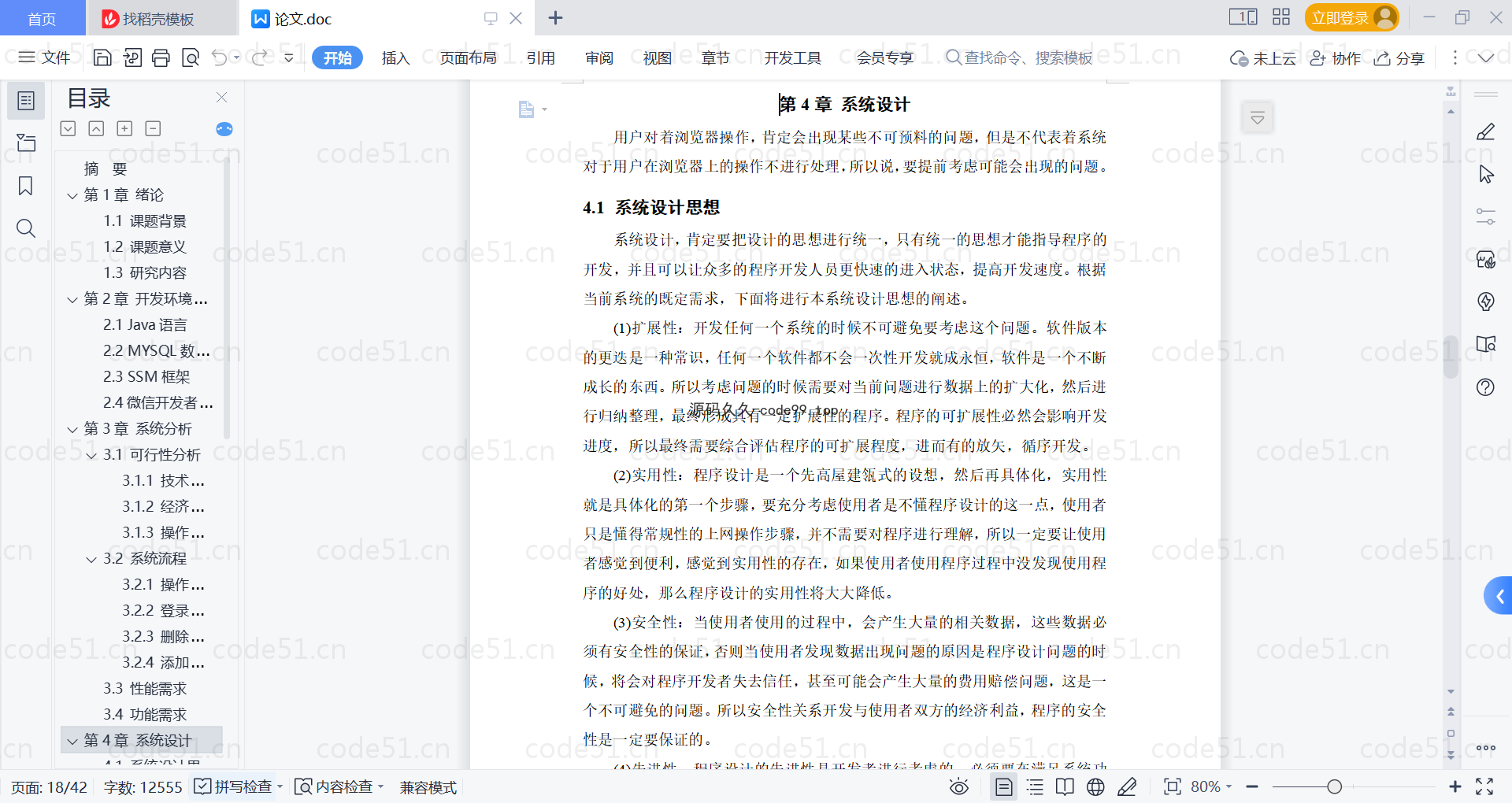Collapse 第 3 章 系统分析 outline node
Screen dimensions: 1512x803
(x=72, y=429)
